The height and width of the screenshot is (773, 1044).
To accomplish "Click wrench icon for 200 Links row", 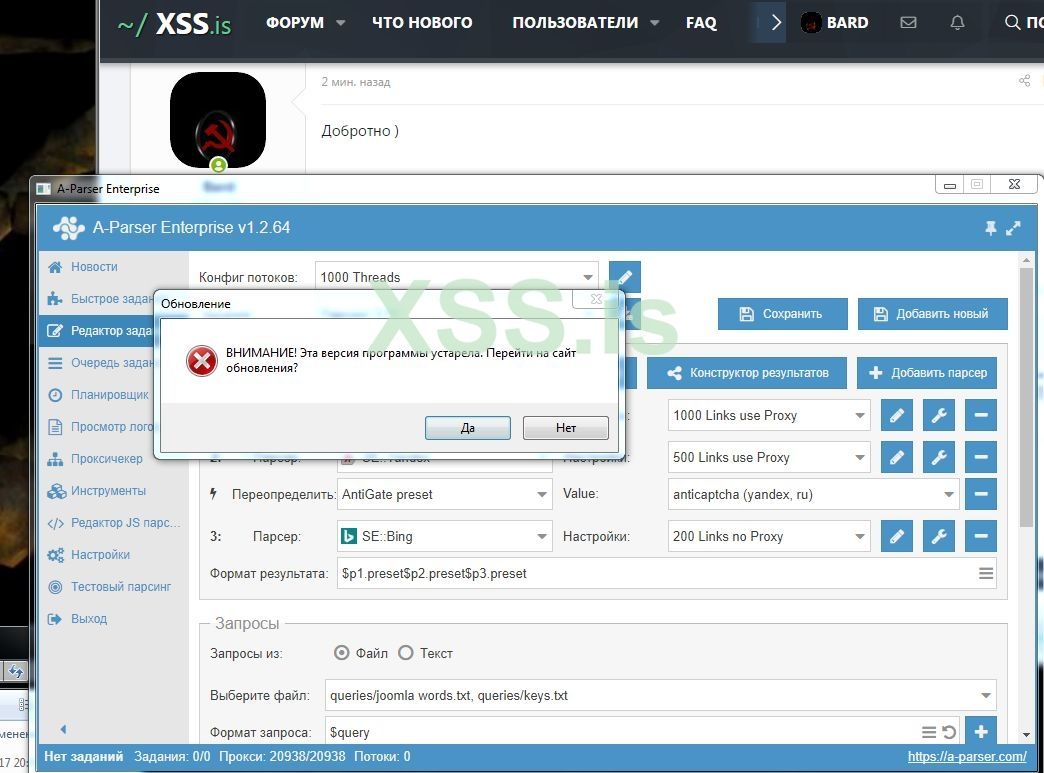I will click(x=939, y=537).
